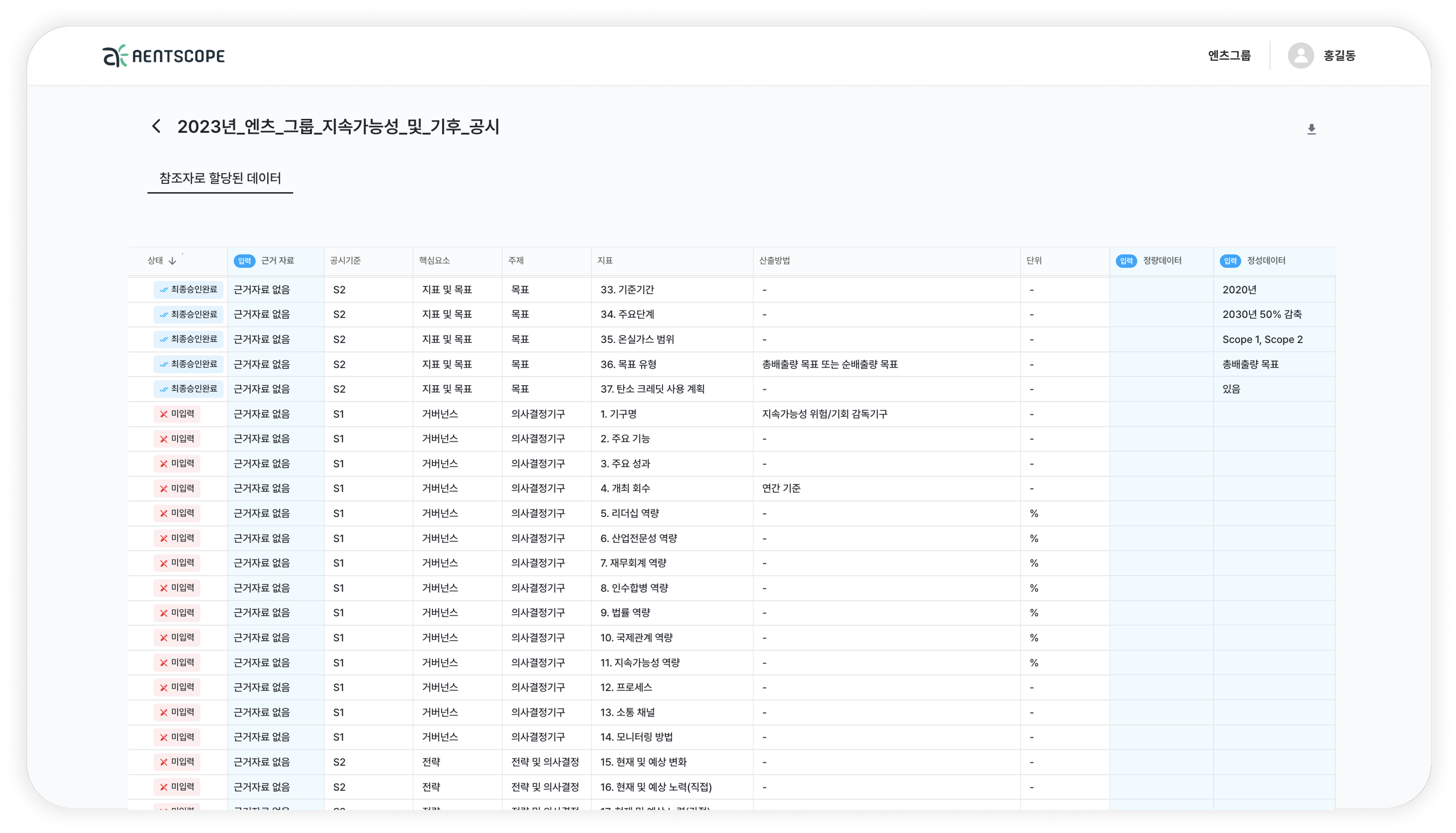Click the Aentscope logo

tap(164, 56)
